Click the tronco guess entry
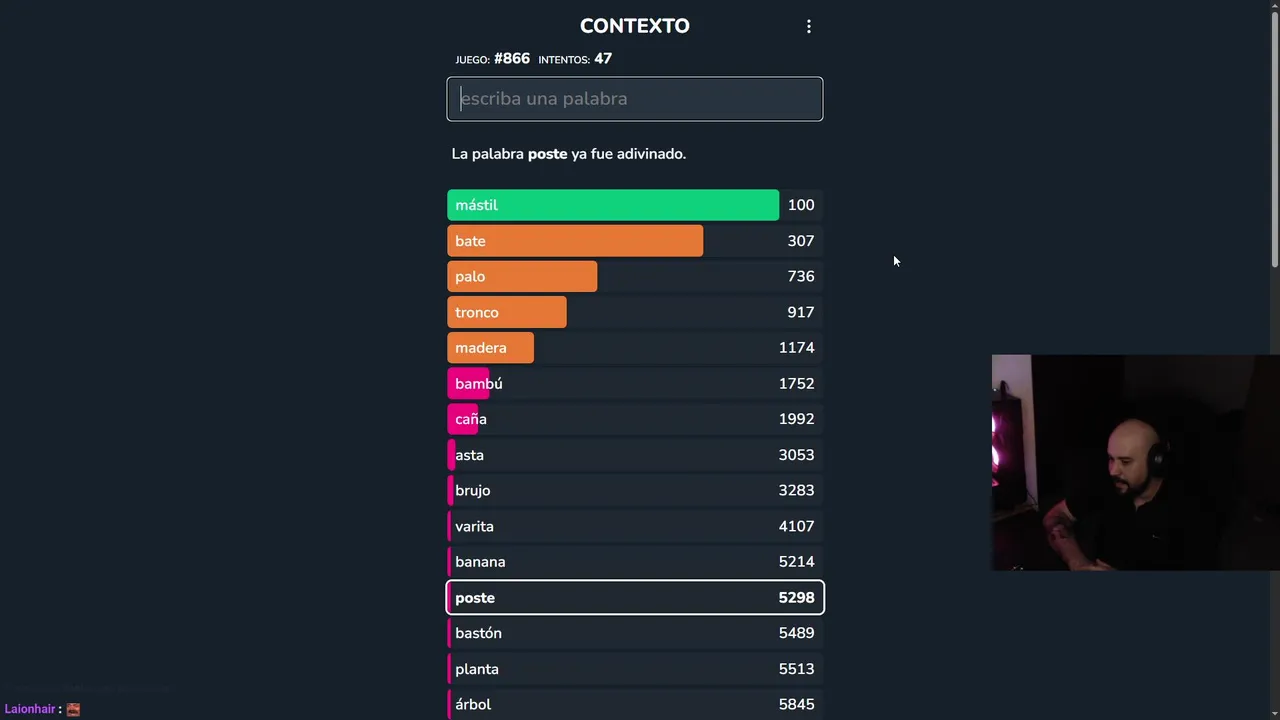Image resolution: width=1280 pixels, height=720 pixels. tap(634, 312)
